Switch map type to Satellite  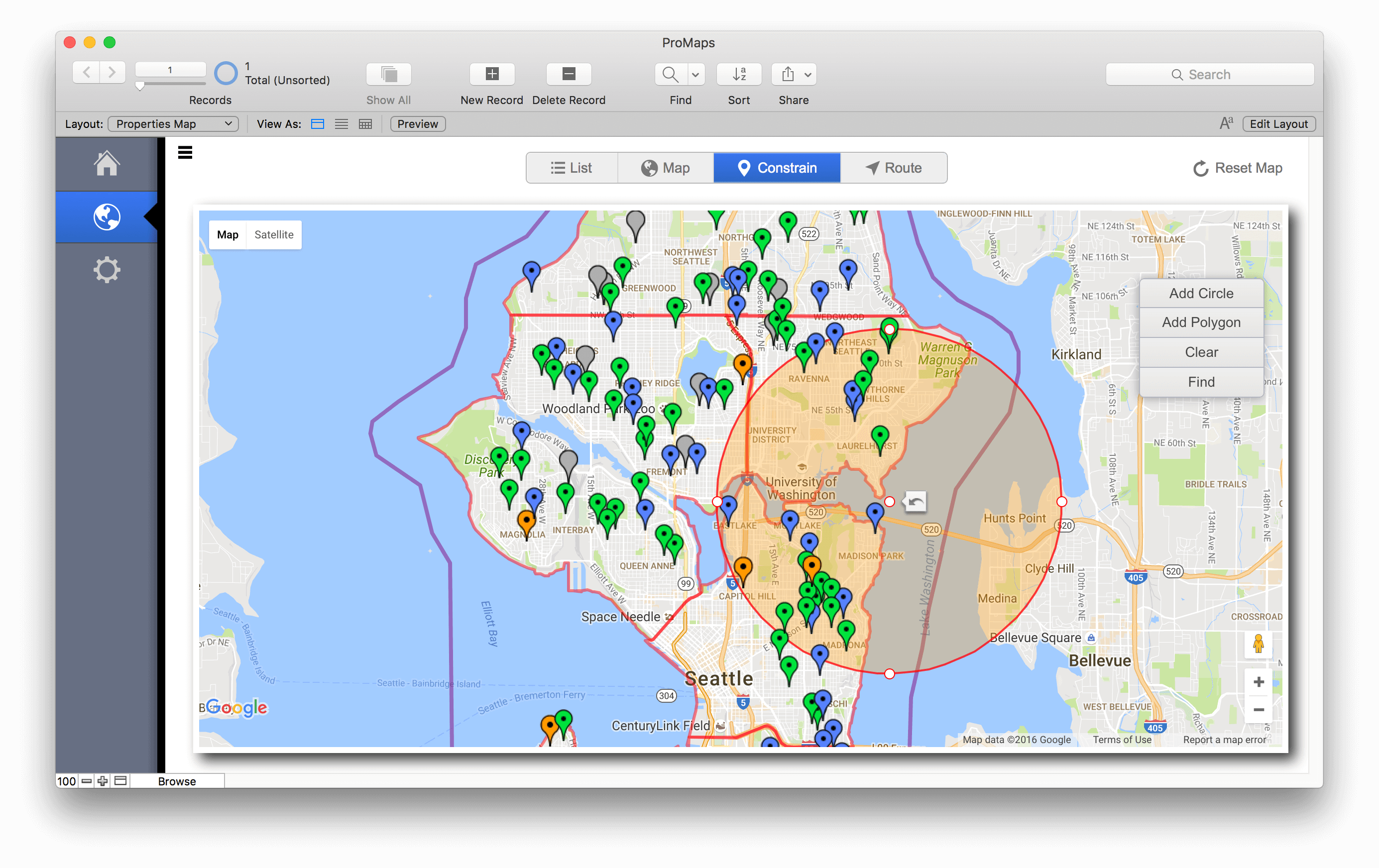pos(274,235)
